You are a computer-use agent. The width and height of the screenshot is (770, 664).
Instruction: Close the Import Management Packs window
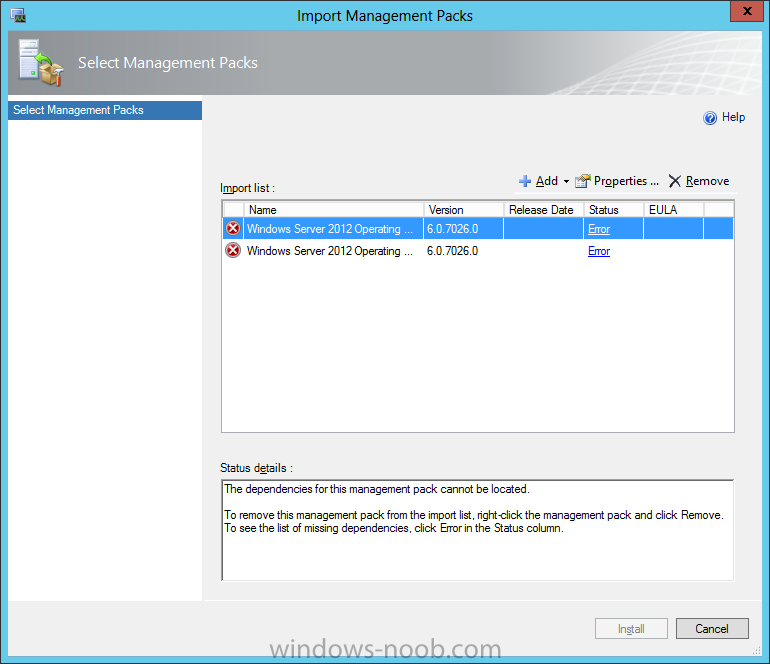coord(747,11)
